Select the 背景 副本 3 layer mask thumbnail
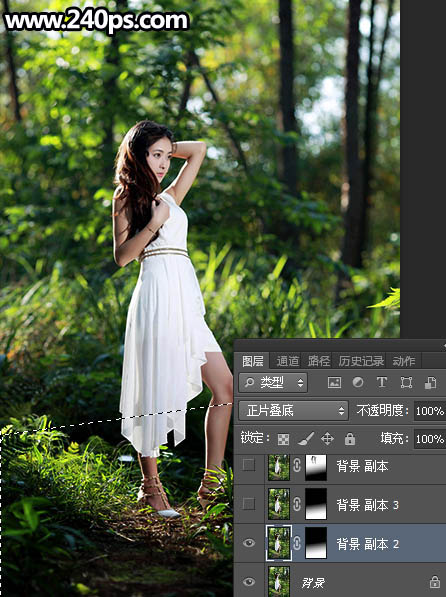The height and width of the screenshot is (597, 446). [x=316, y=504]
